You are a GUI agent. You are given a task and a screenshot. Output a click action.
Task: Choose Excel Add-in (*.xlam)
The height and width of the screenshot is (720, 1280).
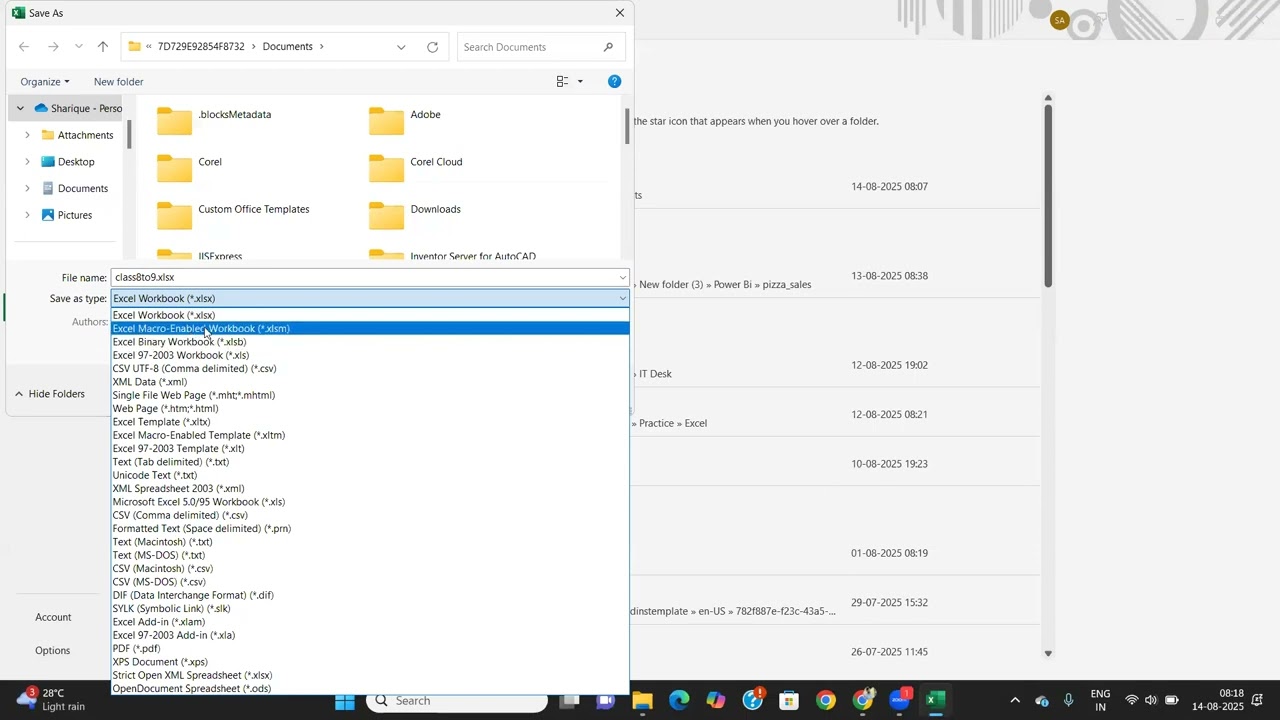370,622
